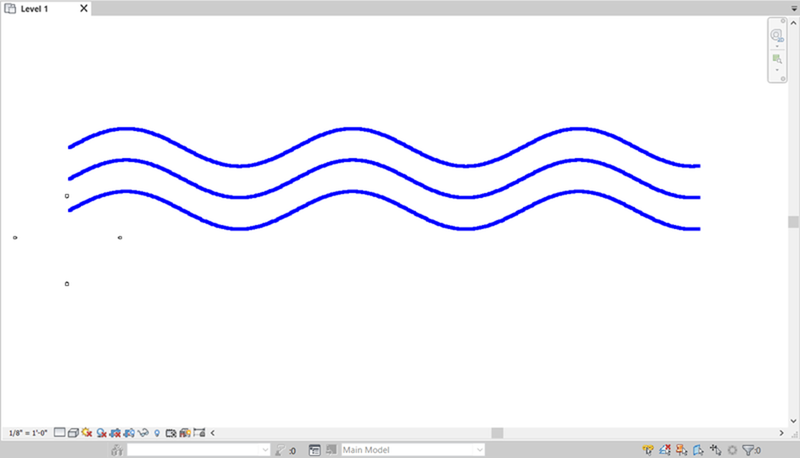Open Temporary Hide/Isolate sunglasses icon

tap(143, 432)
